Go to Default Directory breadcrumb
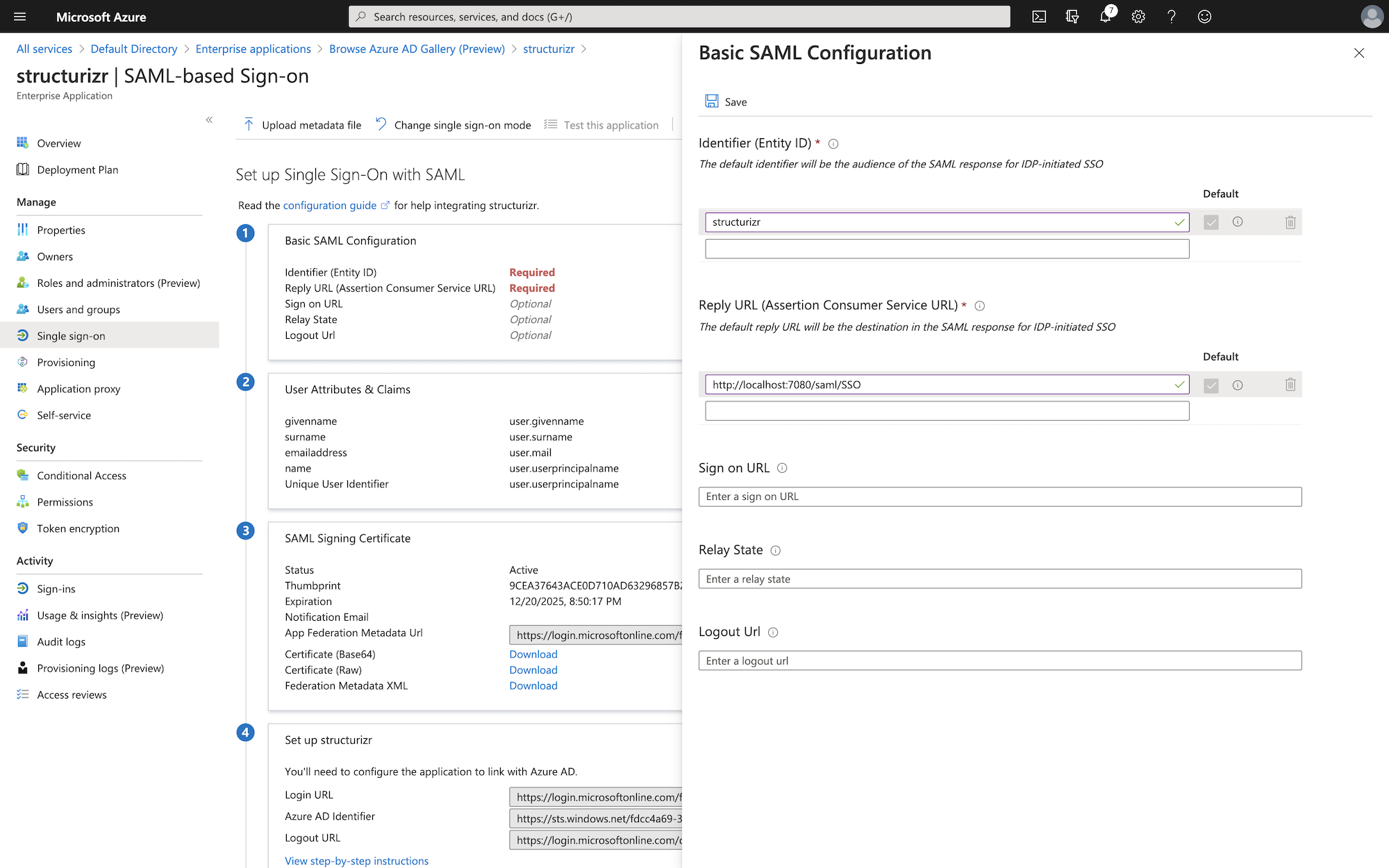Screen dimensions: 1389x868 click(134, 49)
